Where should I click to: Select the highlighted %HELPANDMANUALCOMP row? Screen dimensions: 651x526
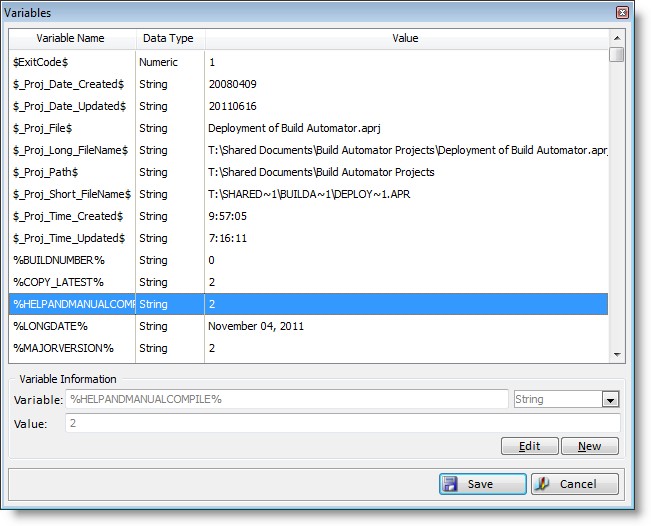[308, 304]
